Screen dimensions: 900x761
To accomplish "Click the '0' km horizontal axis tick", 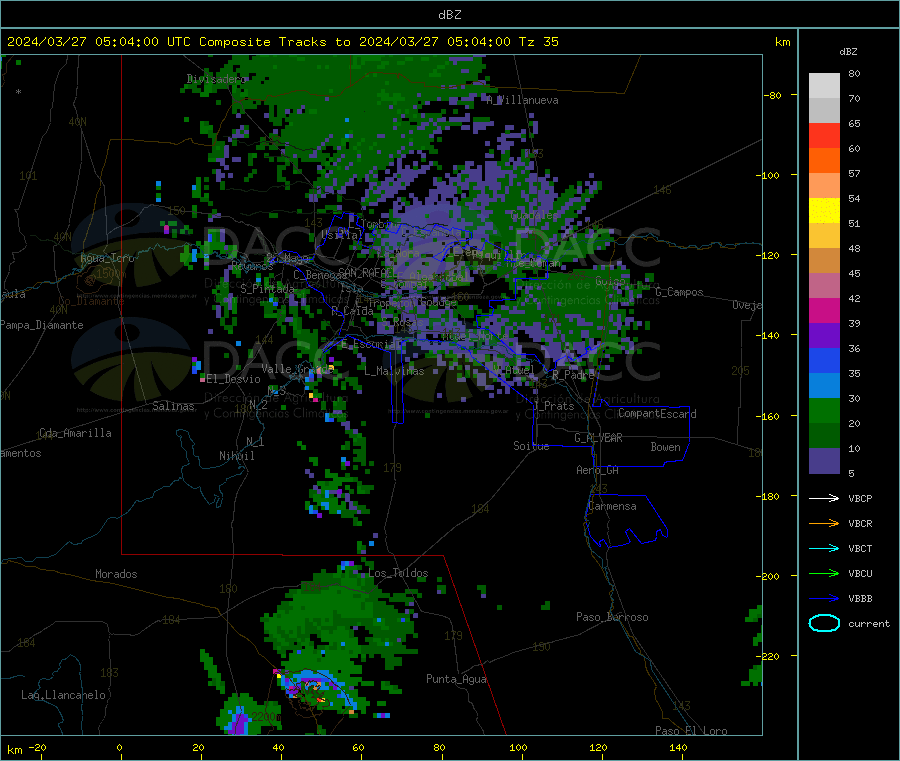I will pos(119,747).
